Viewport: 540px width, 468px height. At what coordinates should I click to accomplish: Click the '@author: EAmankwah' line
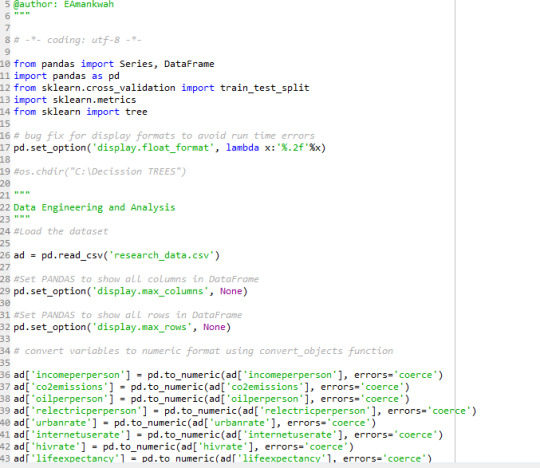[64, 4]
